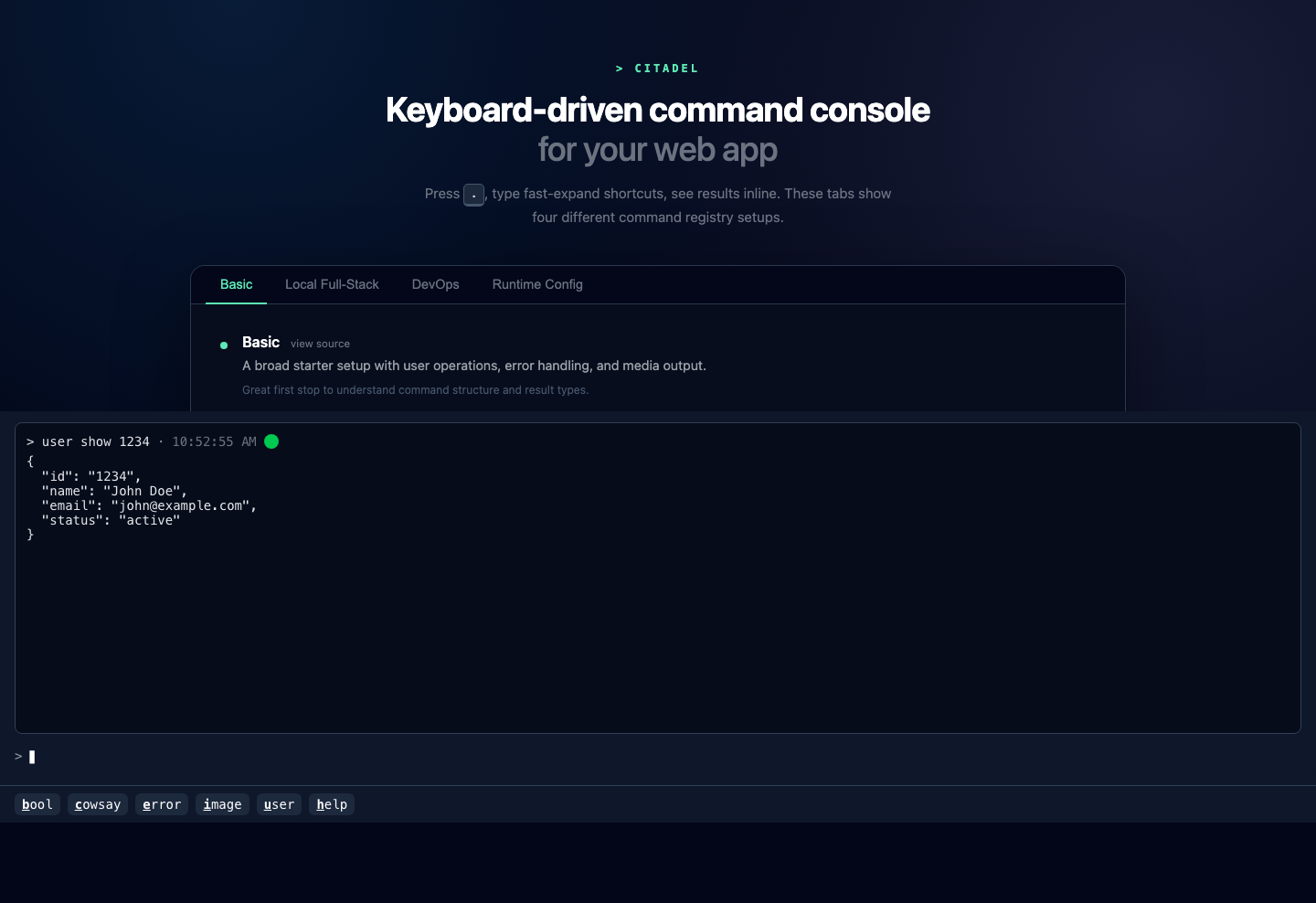Open the view source link

(x=320, y=344)
